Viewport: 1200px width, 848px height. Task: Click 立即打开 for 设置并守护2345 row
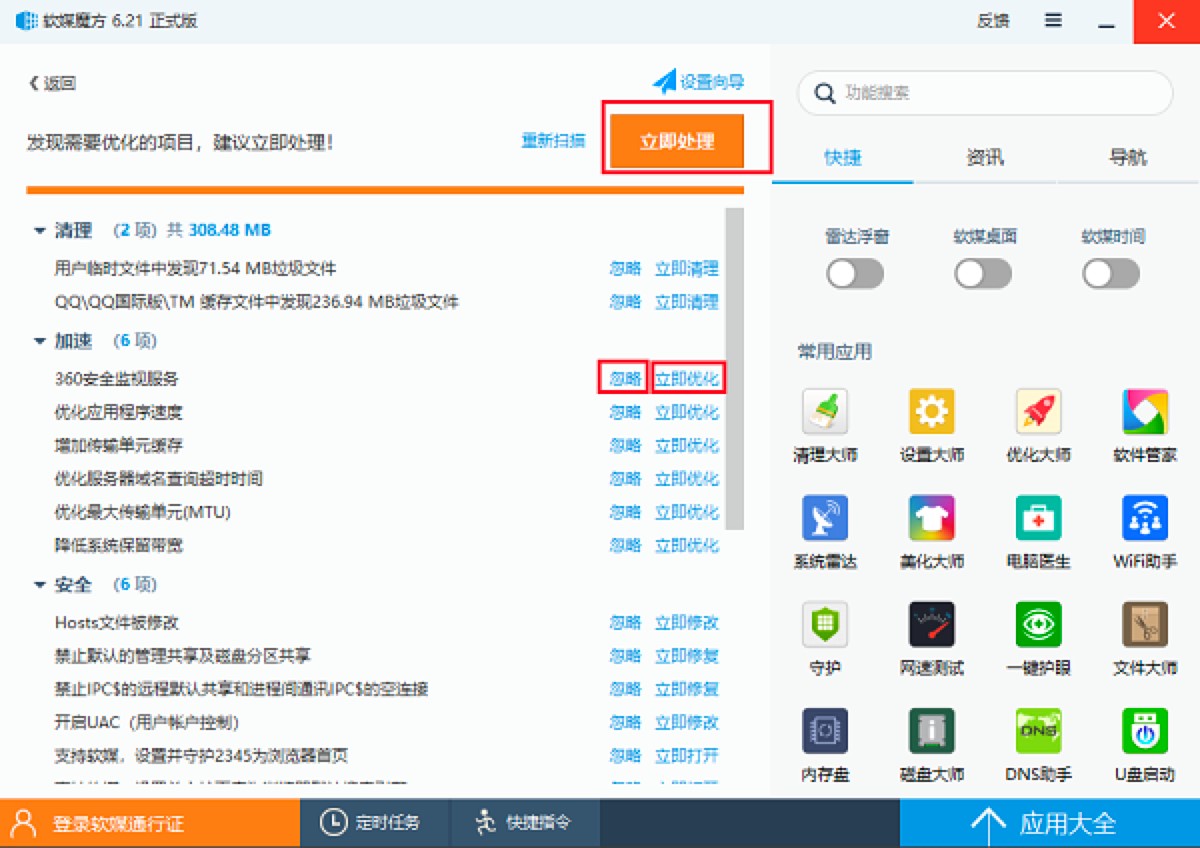(x=687, y=755)
